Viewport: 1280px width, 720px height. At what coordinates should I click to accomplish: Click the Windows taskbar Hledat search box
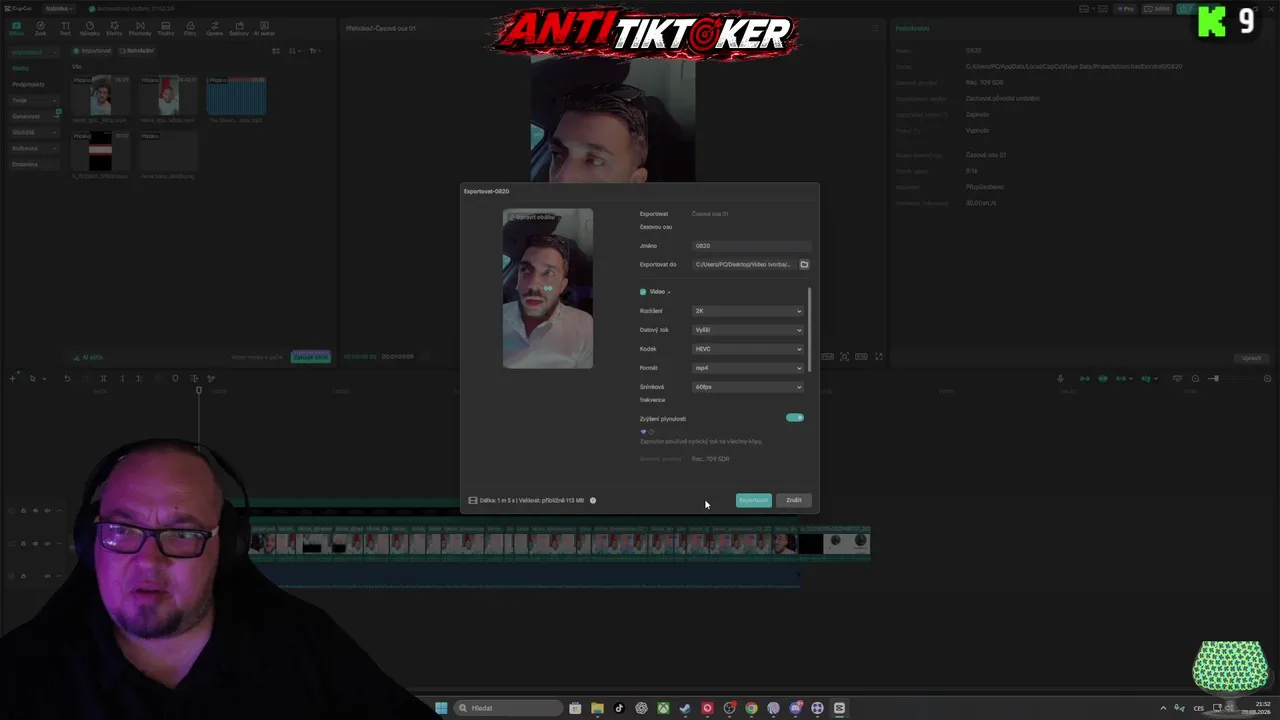click(507, 708)
